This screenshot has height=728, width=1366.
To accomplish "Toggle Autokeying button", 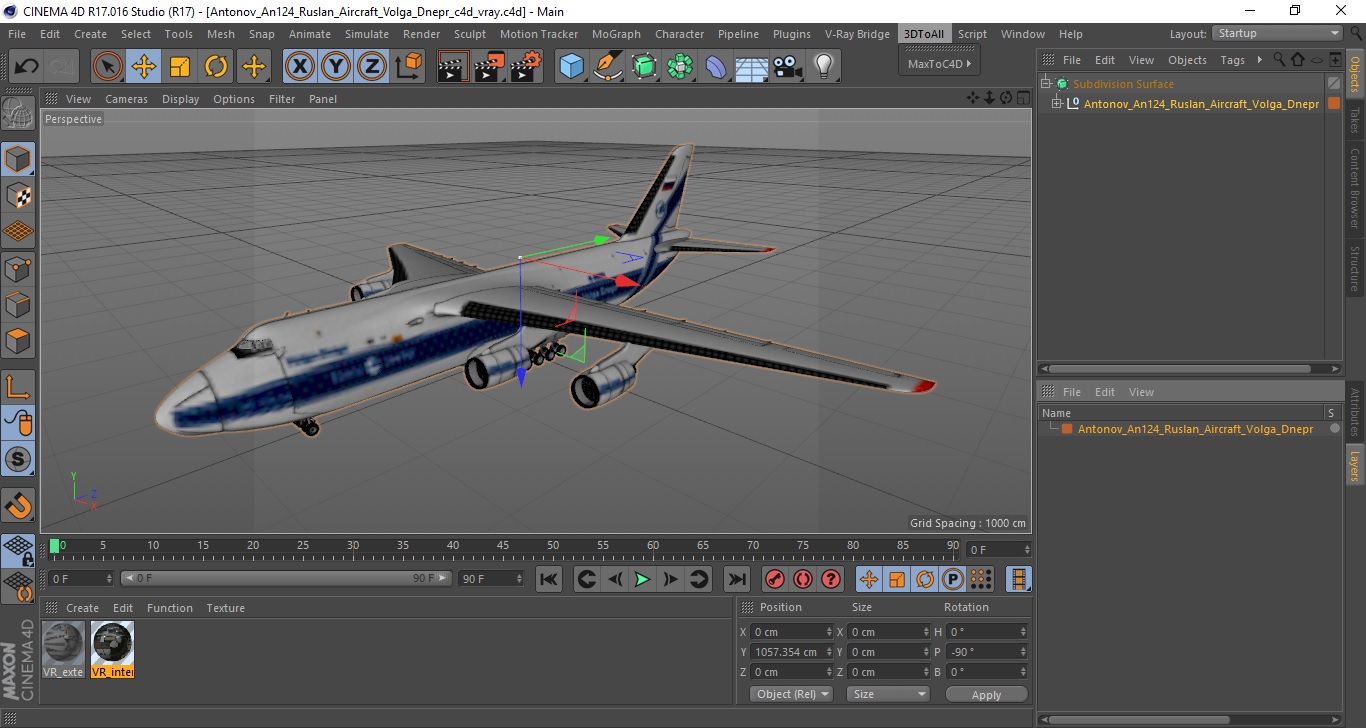I will coord(803,579).
